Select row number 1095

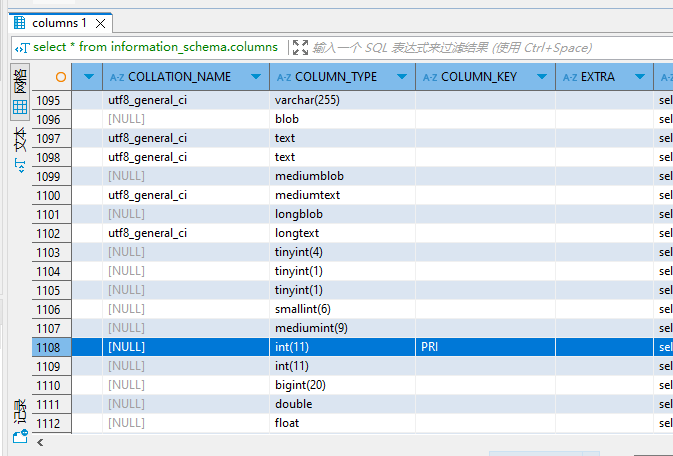click(x=52, y=100)
